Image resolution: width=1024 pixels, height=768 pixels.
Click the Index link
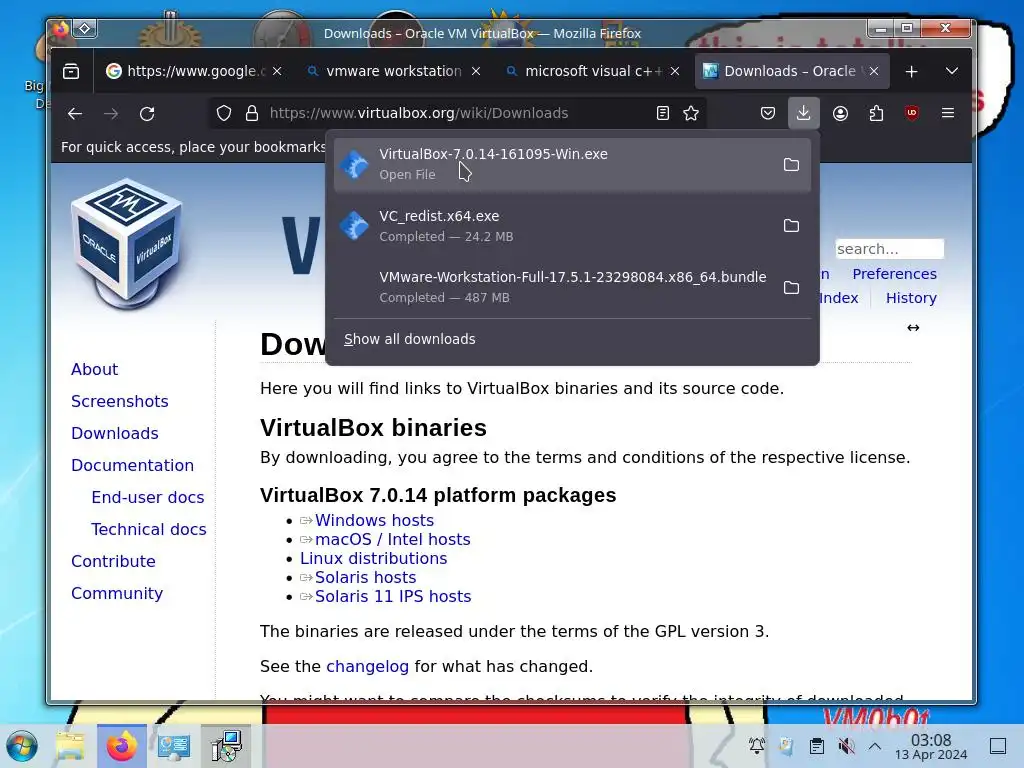point(839,298)
